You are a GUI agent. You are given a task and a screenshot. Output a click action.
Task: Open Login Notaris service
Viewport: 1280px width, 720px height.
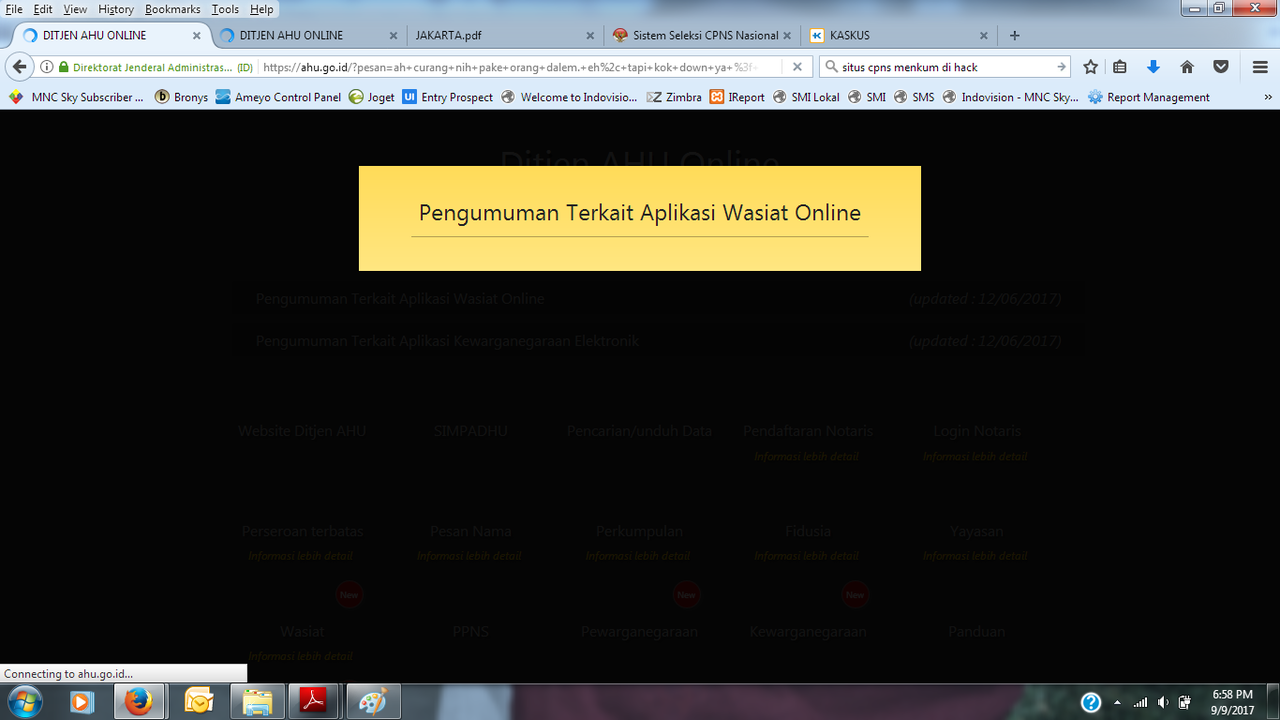(977, 431)
